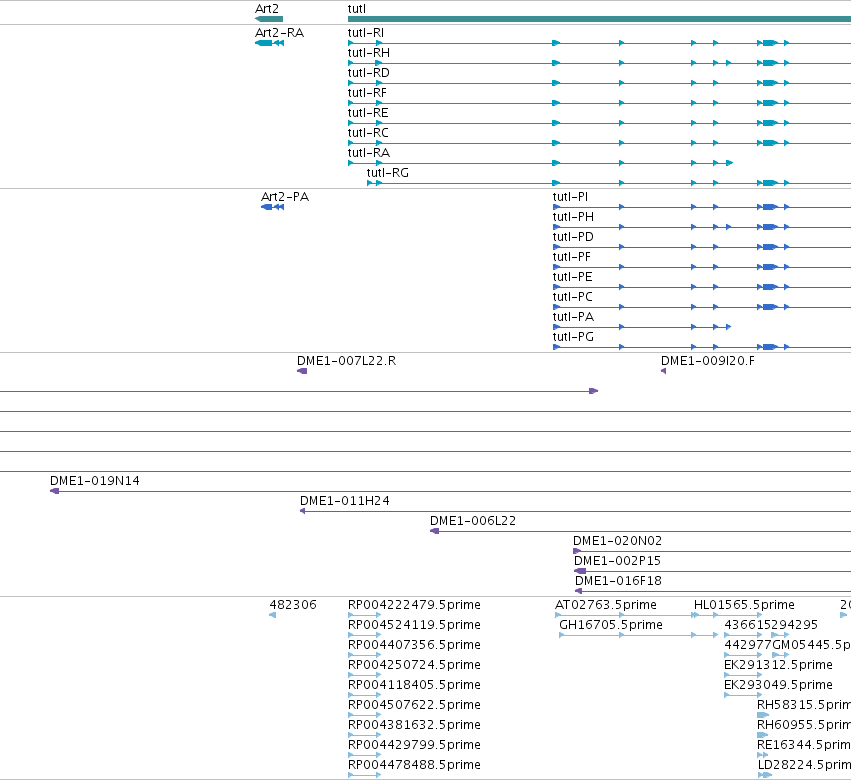This screenshot has height=780, width=851.
Task: Click the RP004429799.5prime EST label
Action: pos(414,745)
